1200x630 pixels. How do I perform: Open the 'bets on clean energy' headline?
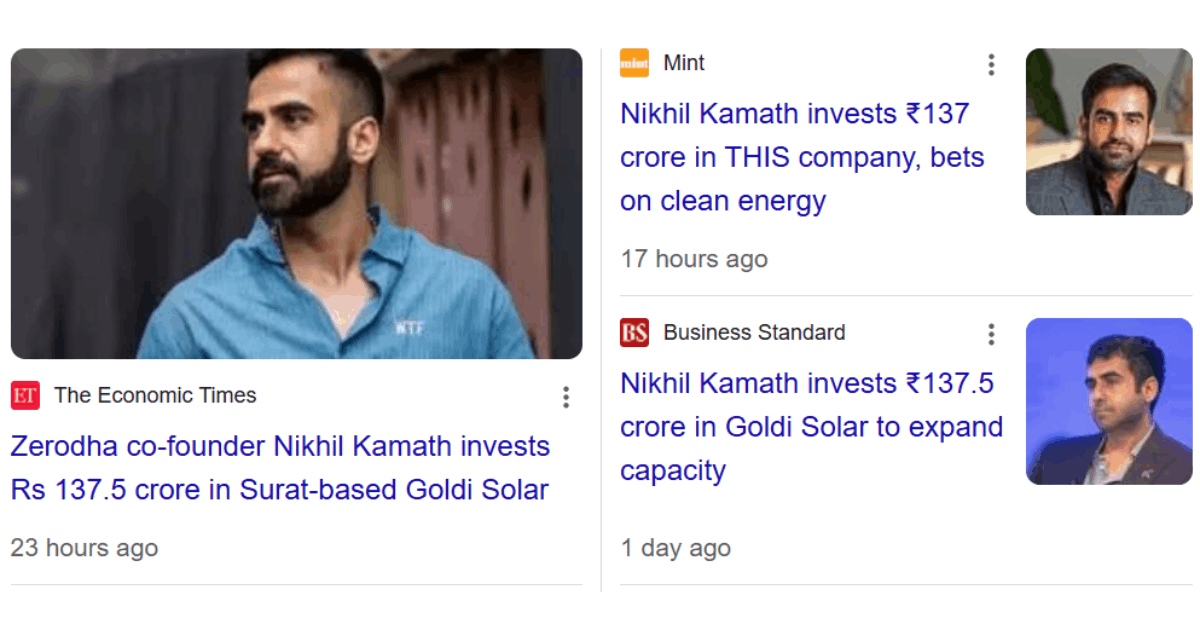click(802, 157)
